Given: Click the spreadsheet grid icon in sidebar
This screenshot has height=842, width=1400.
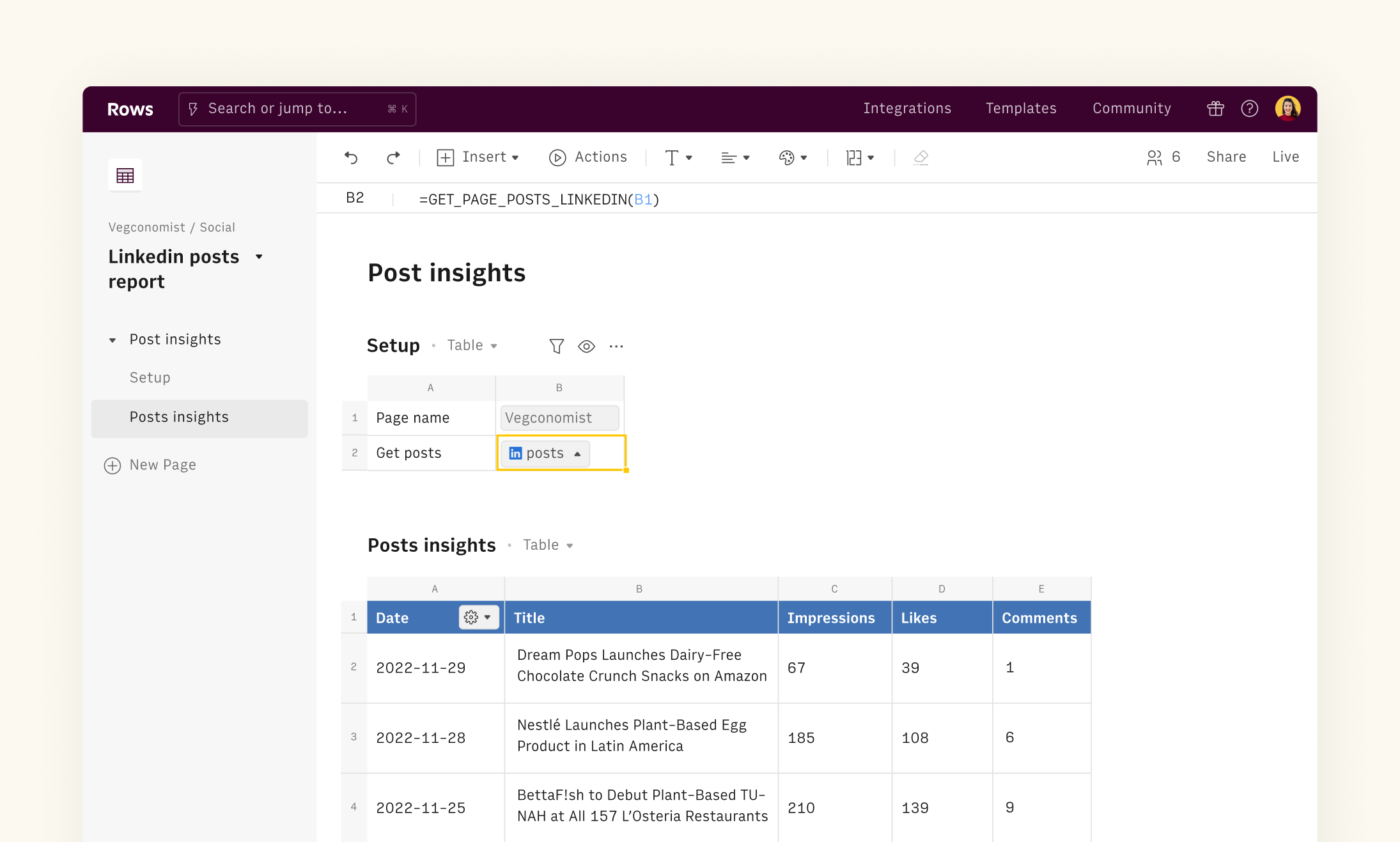Looking at the screenshot, I should point(125,175).
